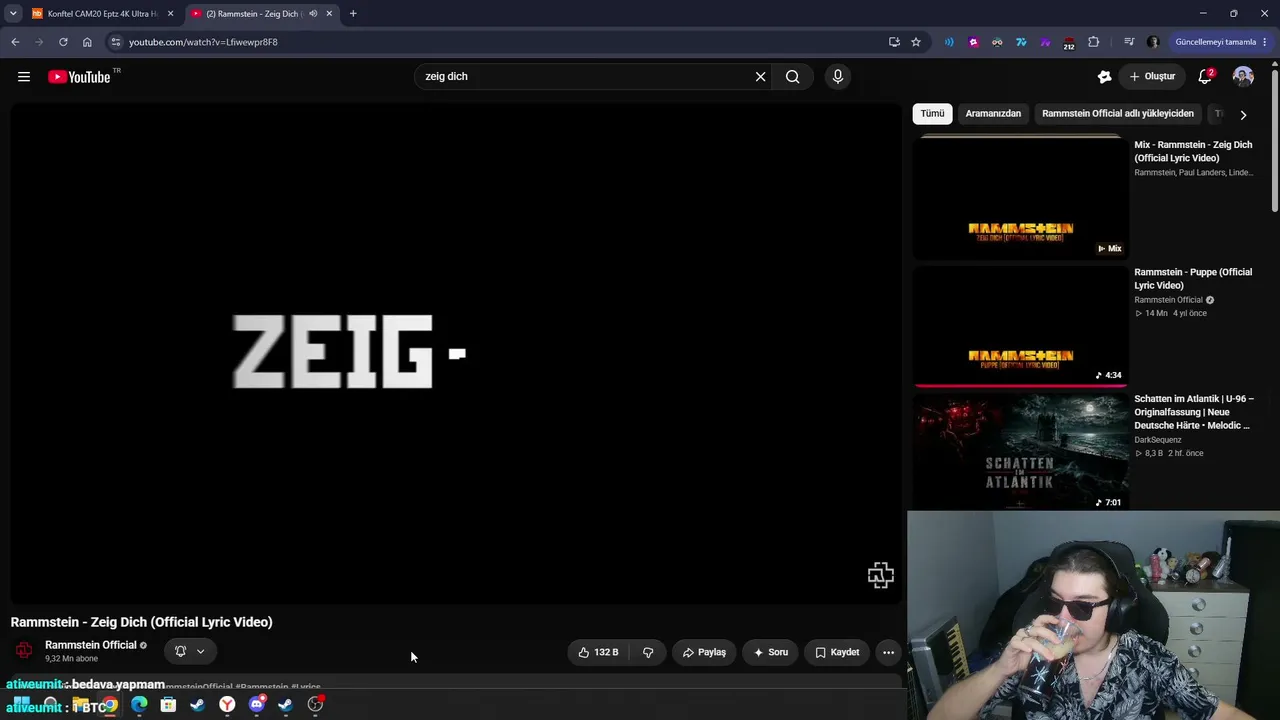This screenshot has height=720, width=1280.
Task: Expand the tab search dropdown arrow
Action: click(12, 14)
